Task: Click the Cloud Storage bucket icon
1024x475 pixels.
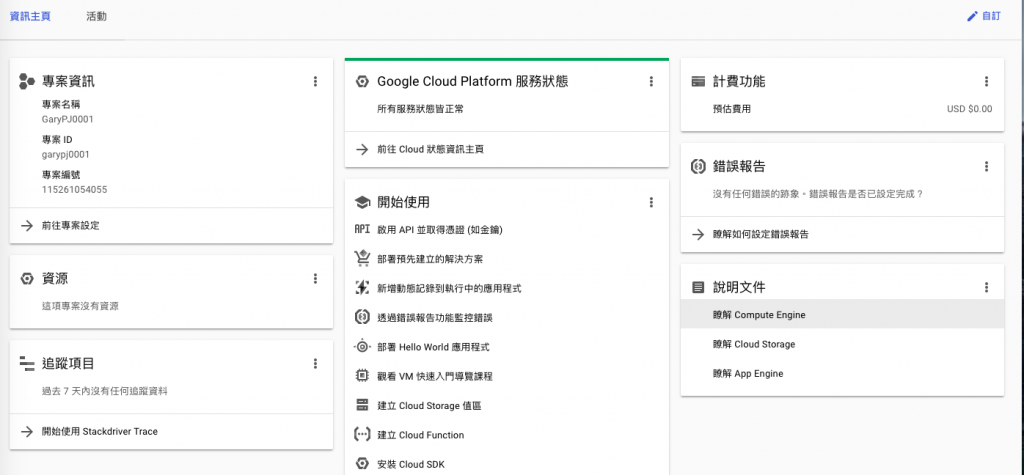Action: coord(363,406)
